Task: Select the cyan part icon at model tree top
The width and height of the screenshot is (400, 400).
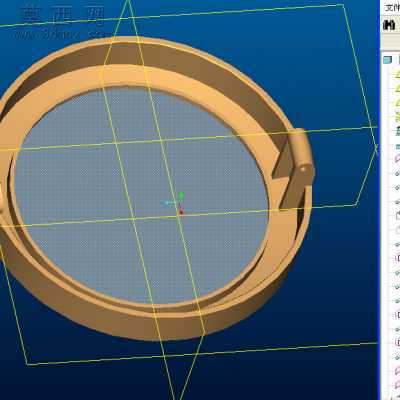Action: (387, 60)
